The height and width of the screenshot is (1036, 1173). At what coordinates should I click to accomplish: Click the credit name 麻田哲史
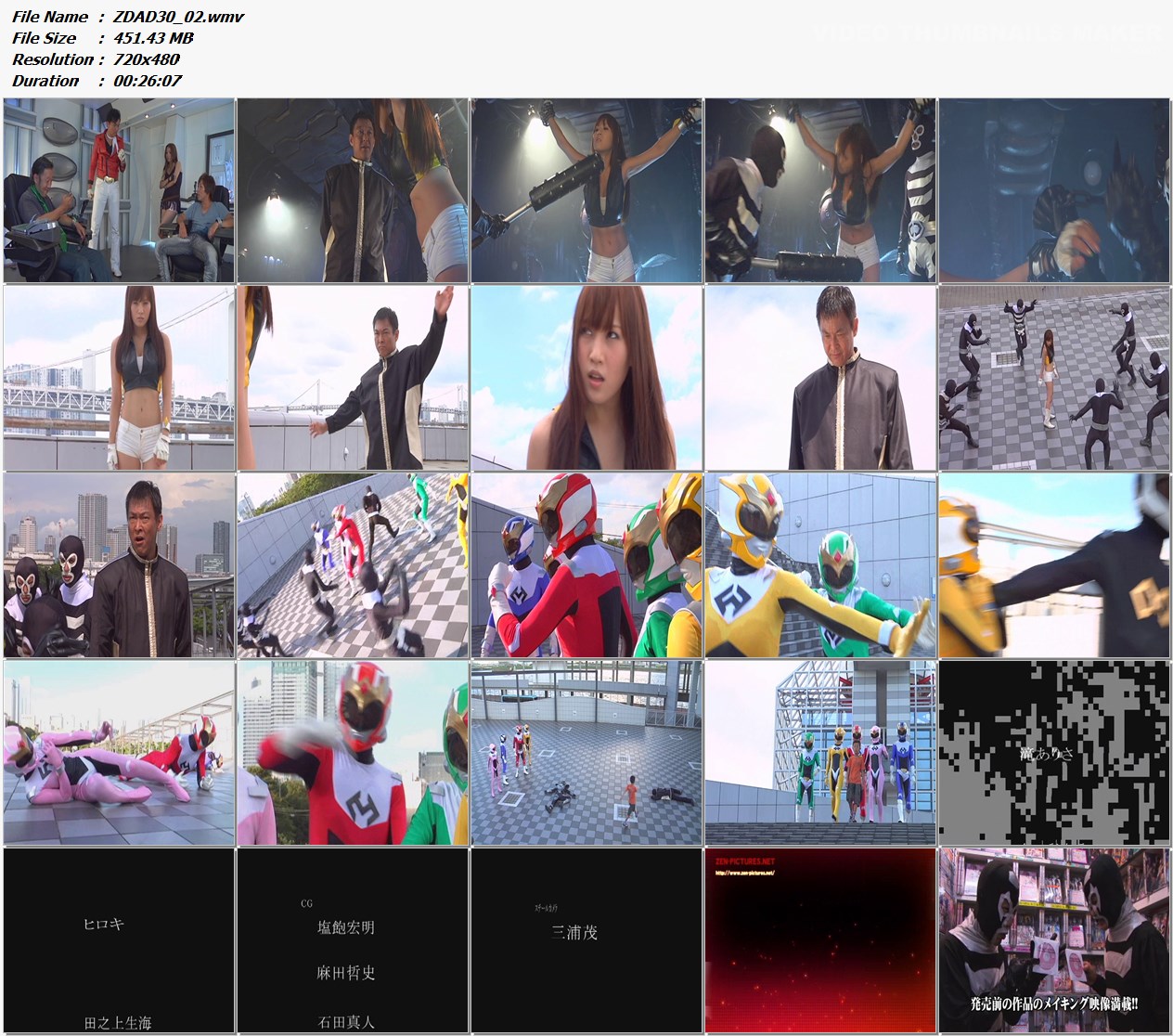346,973
